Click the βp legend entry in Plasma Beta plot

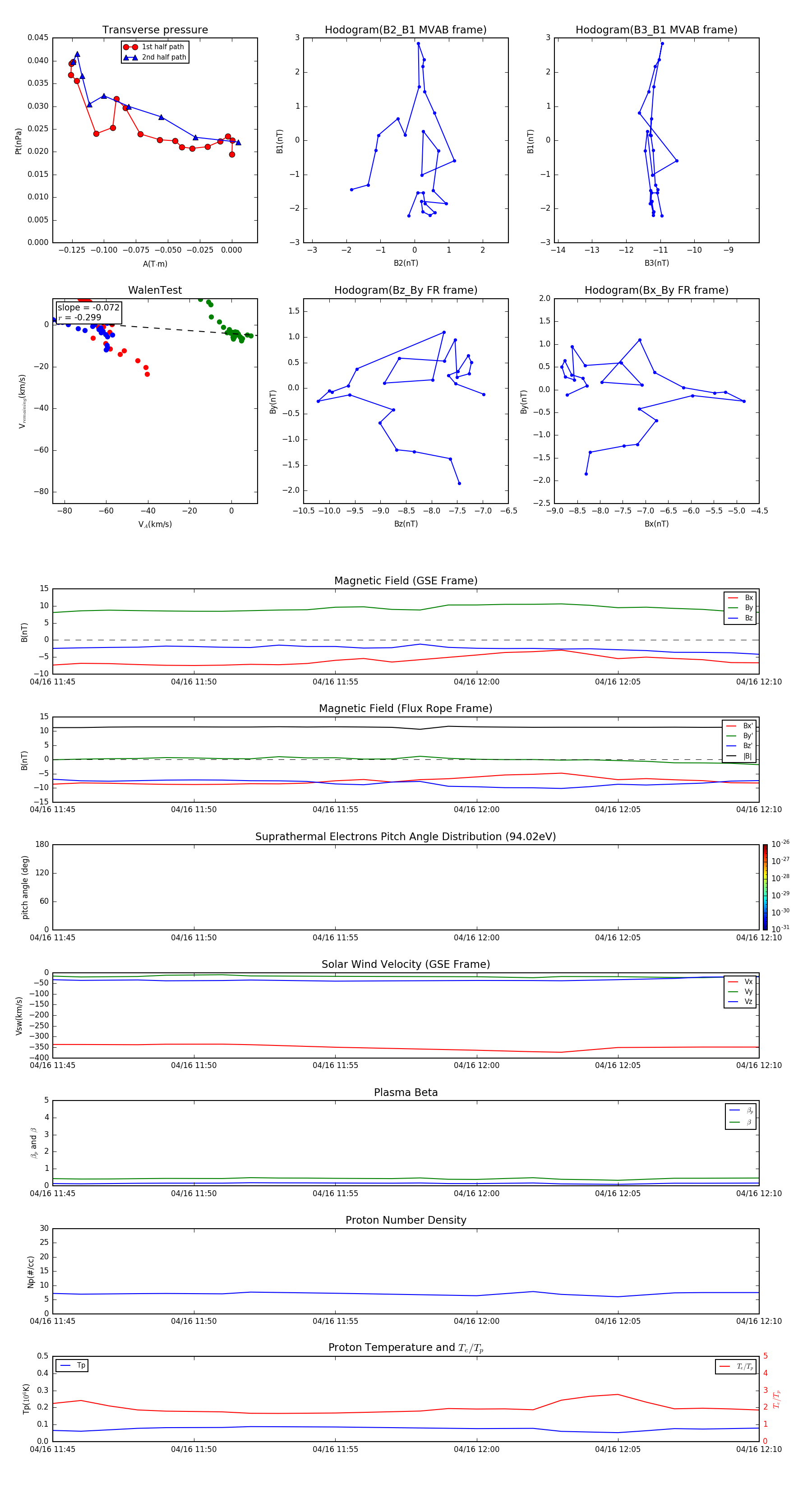click(741, 1110)
